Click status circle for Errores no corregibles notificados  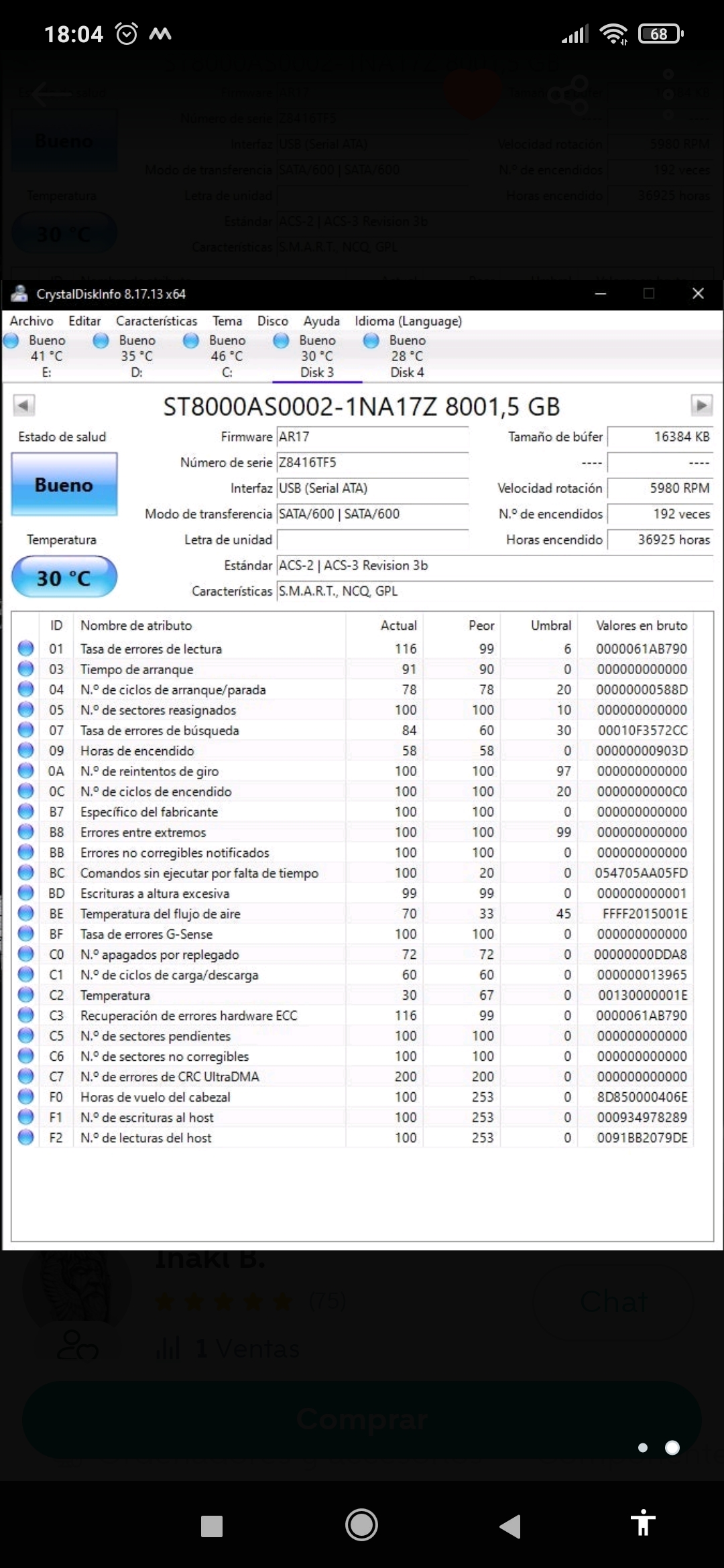(x=26, y=852)
